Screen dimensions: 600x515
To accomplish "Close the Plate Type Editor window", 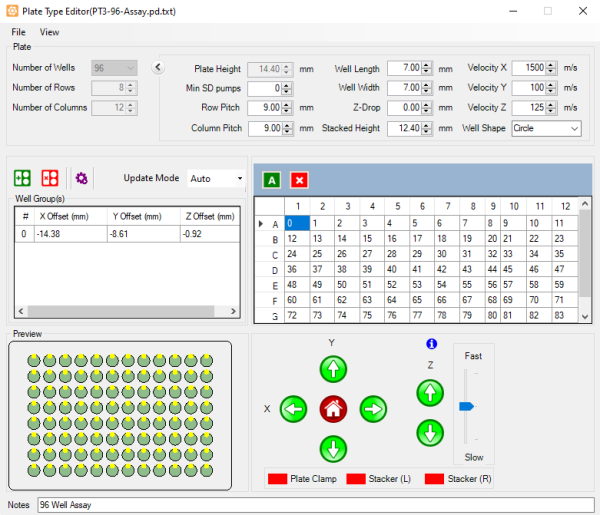I will click(583, 11).
